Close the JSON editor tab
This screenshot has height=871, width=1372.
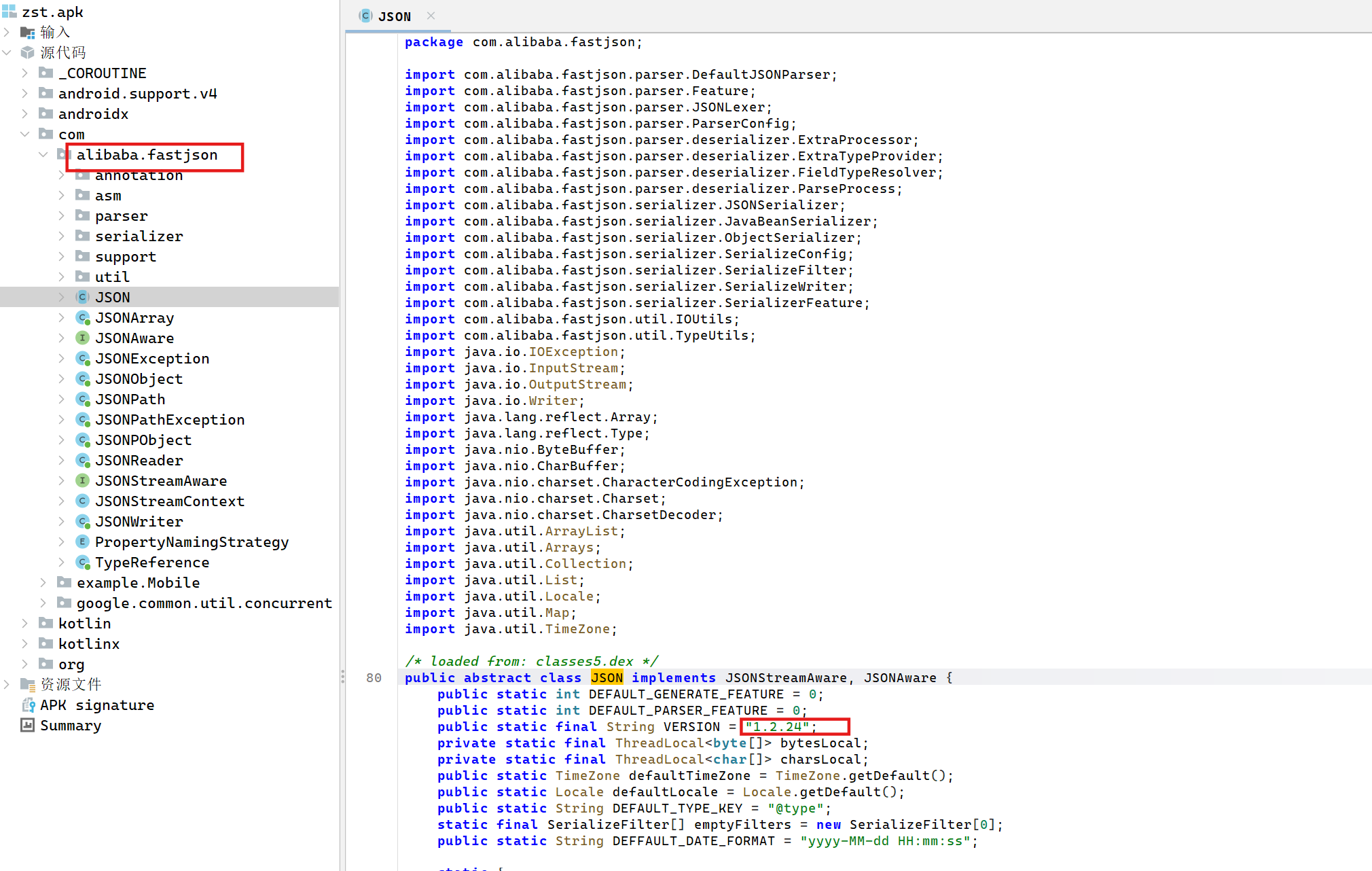[431, 16]
